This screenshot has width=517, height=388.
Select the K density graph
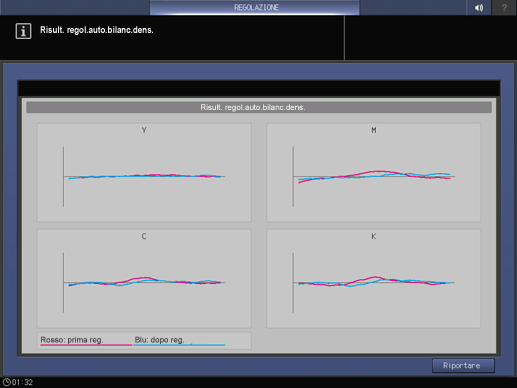click(x=374, y=278)
